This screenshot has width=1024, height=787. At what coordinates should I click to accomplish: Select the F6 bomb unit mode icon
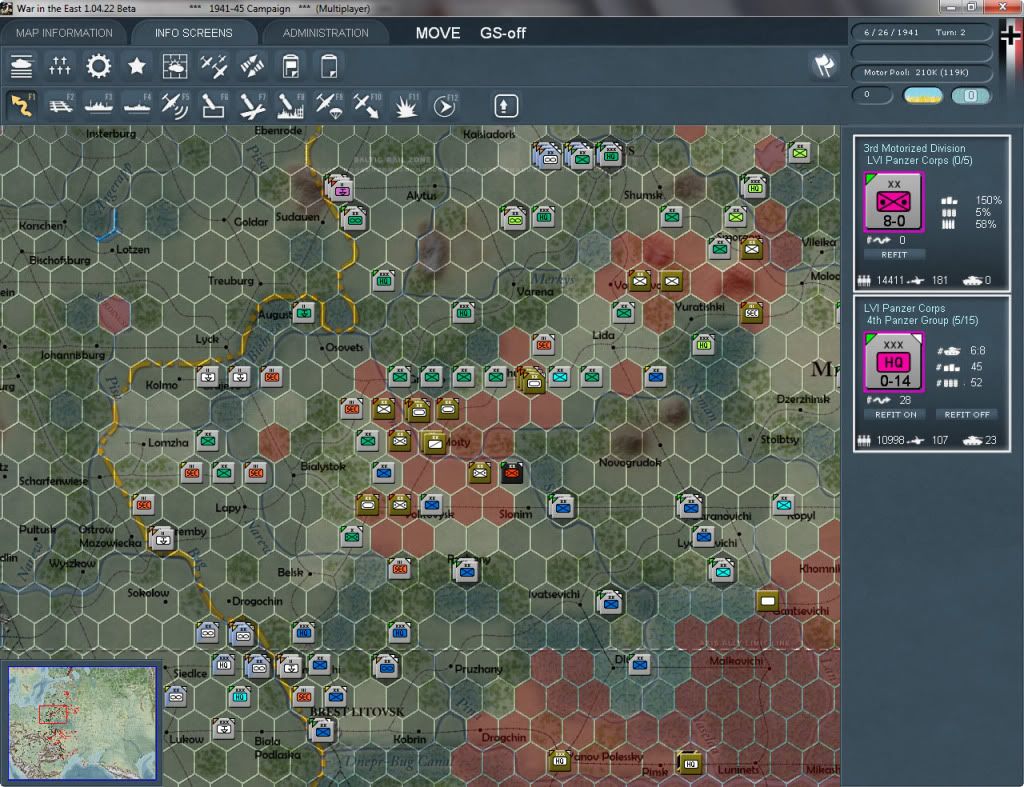[x=214, y=105]
